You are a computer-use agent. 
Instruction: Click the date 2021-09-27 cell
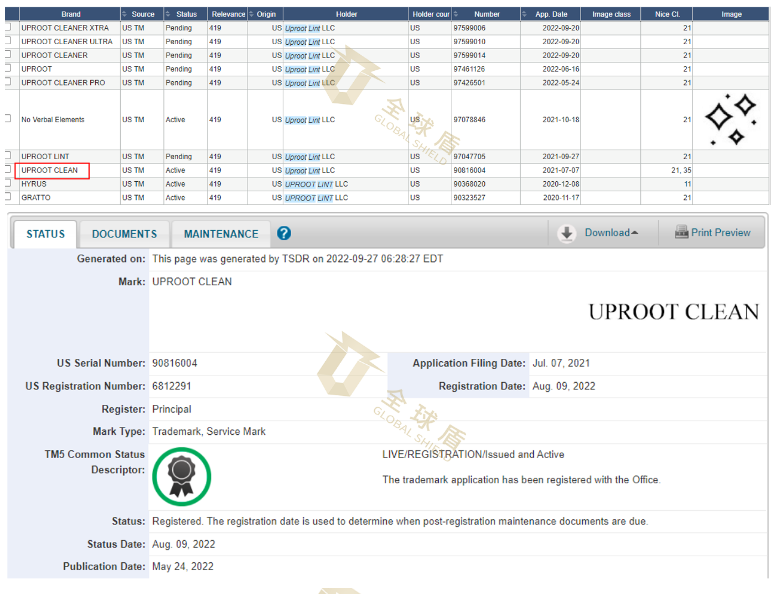(560, 156)
